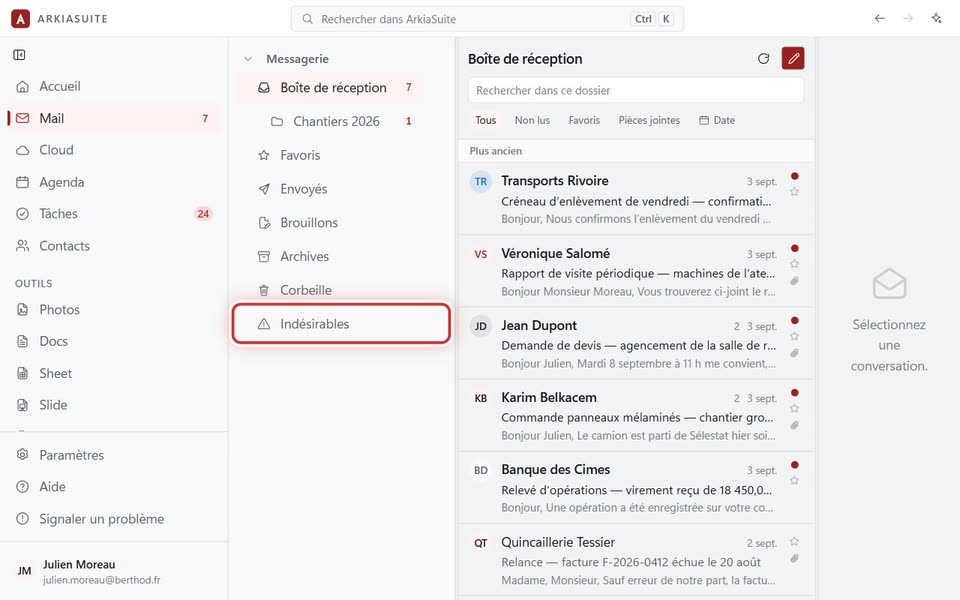Image resolution: width=960 pixels, height=600 pixels.
Task: Go back with the left arrow
Action: [879, 18]
